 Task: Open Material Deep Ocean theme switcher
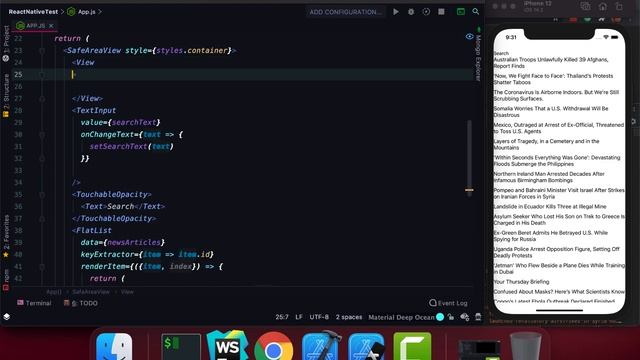tap(401, 317)
